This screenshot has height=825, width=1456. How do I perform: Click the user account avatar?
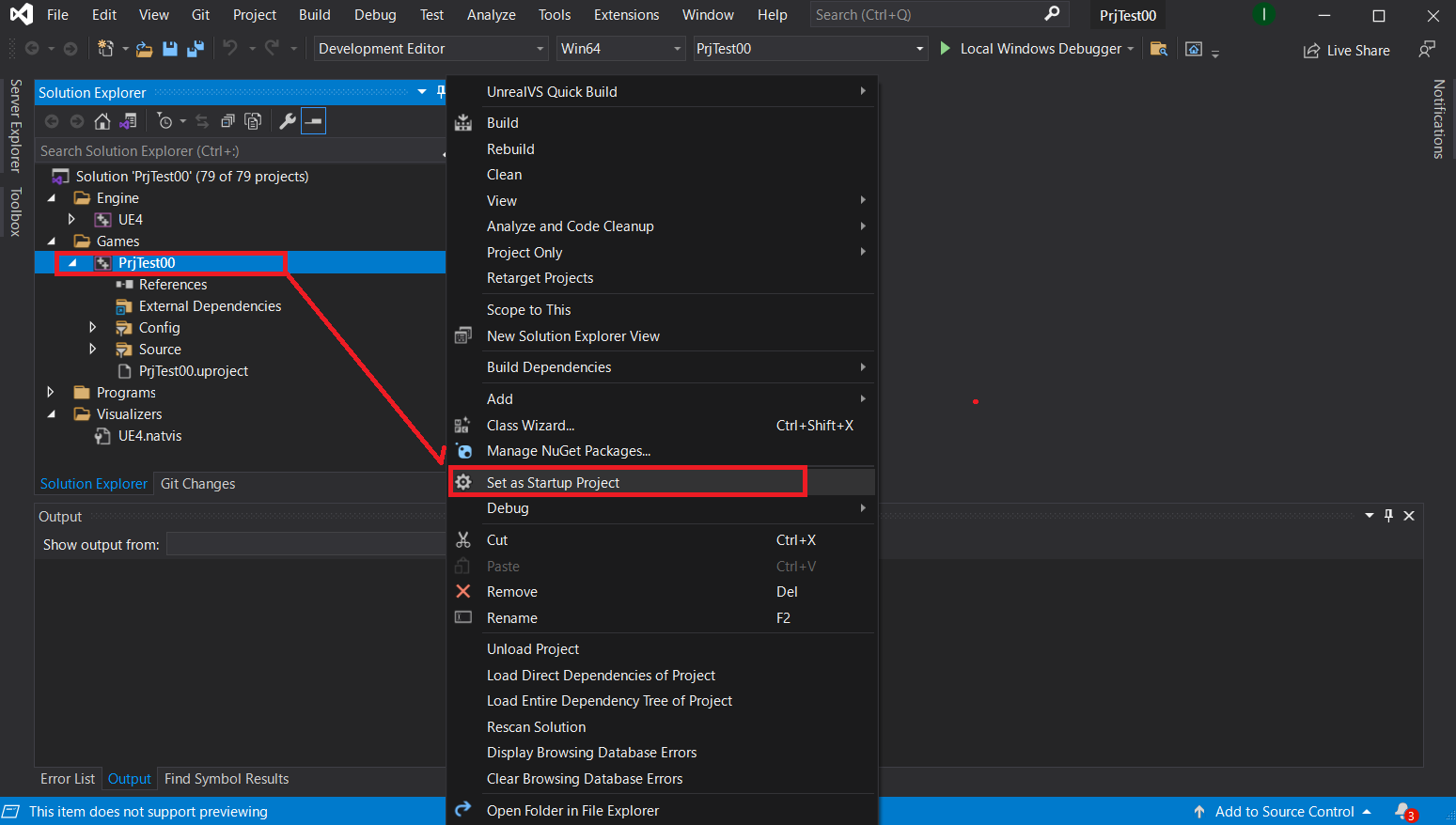pyautogui.click(x=1264, y=14)
